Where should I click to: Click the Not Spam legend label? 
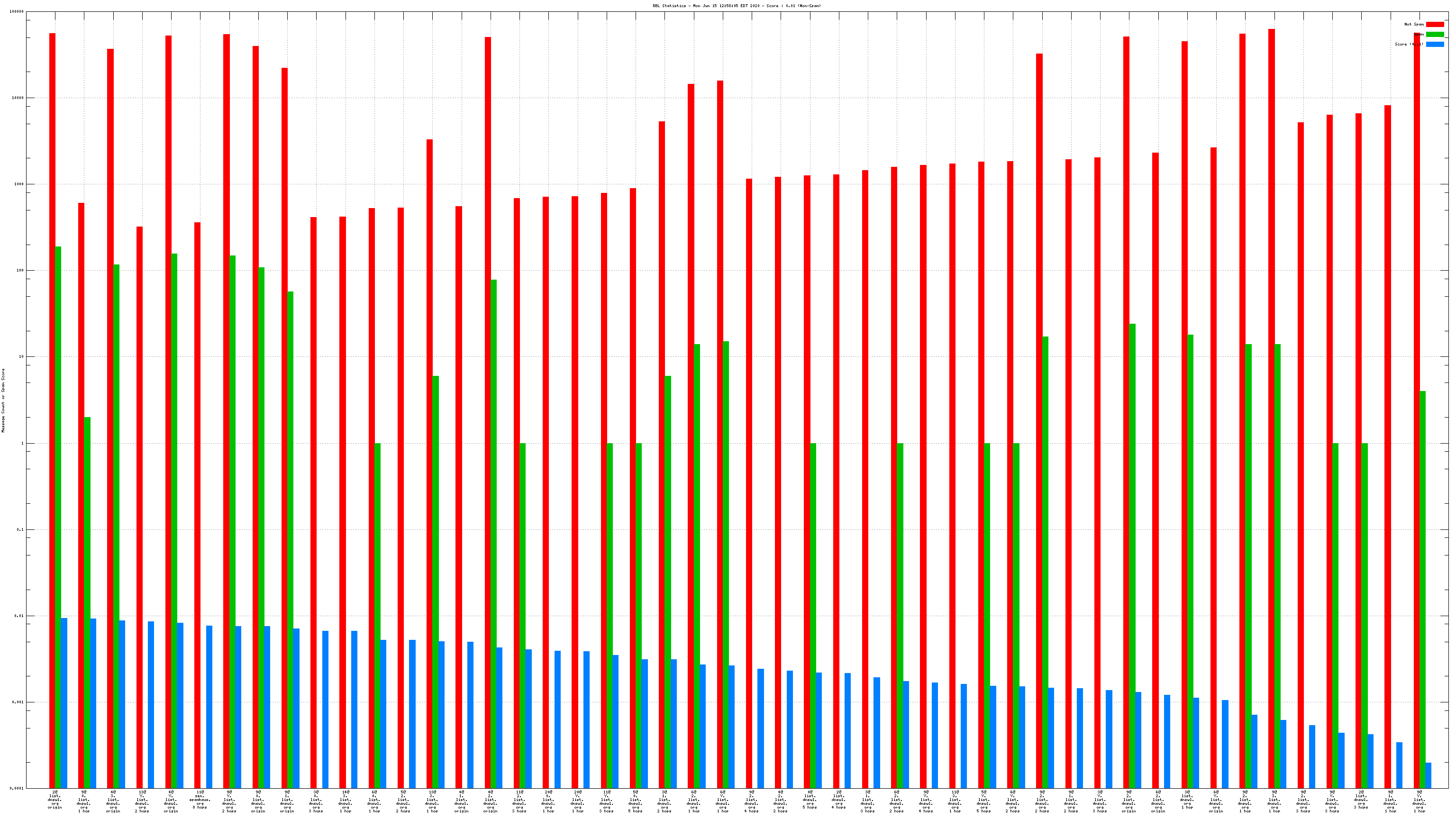pos(1414,24)
